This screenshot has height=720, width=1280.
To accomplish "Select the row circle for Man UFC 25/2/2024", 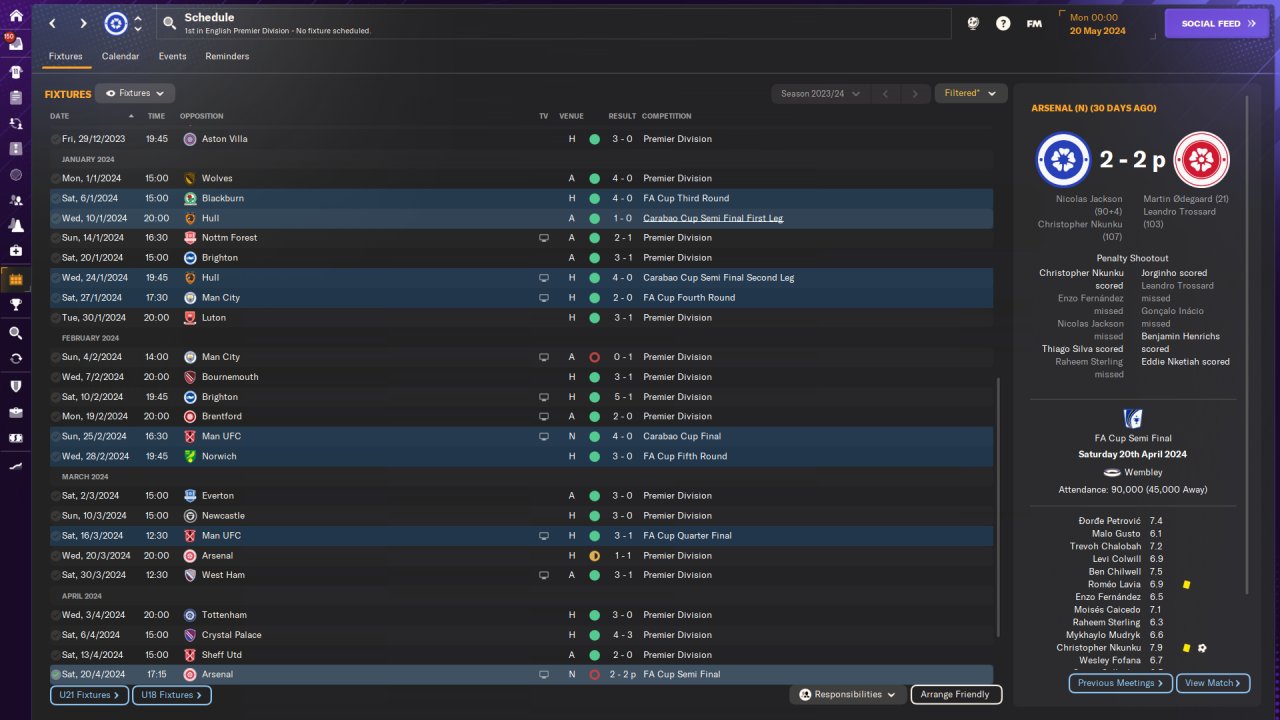I will (56, 436).
